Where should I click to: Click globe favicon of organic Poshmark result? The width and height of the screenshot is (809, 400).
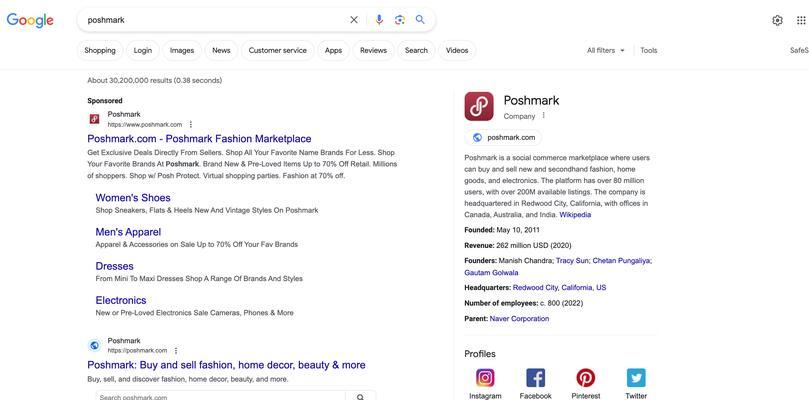94,345
